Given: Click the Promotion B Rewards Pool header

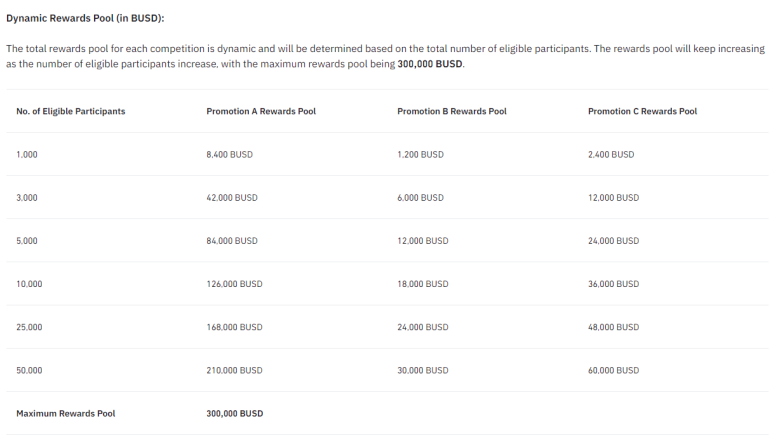Looking at the screenshot, I should 452,111.
